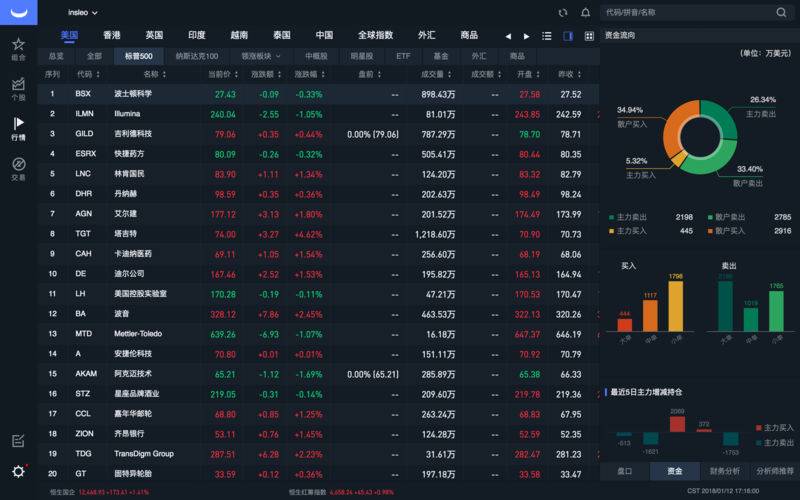Toggle the 散户买入 legend item

pos(726,231)
